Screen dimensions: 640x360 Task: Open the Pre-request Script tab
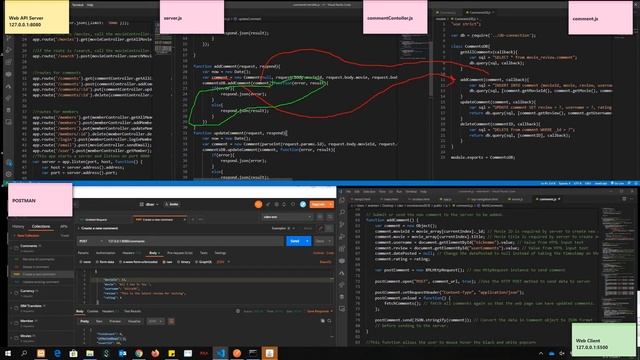(180, 253)
